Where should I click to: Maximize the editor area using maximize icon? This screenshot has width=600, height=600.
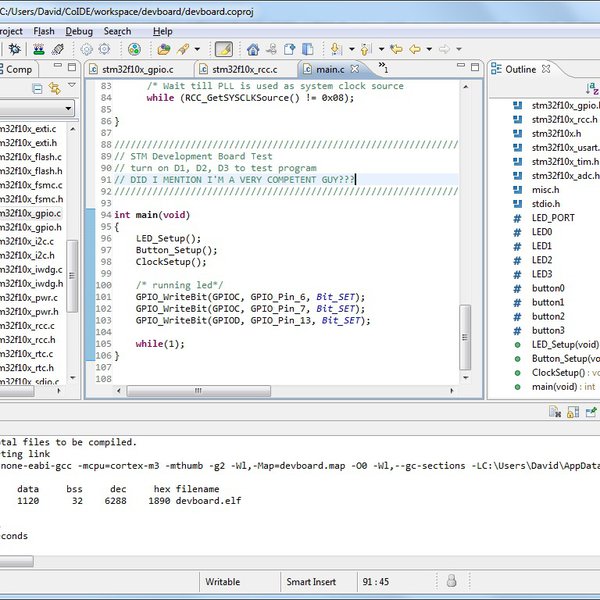tap(474, 69)
